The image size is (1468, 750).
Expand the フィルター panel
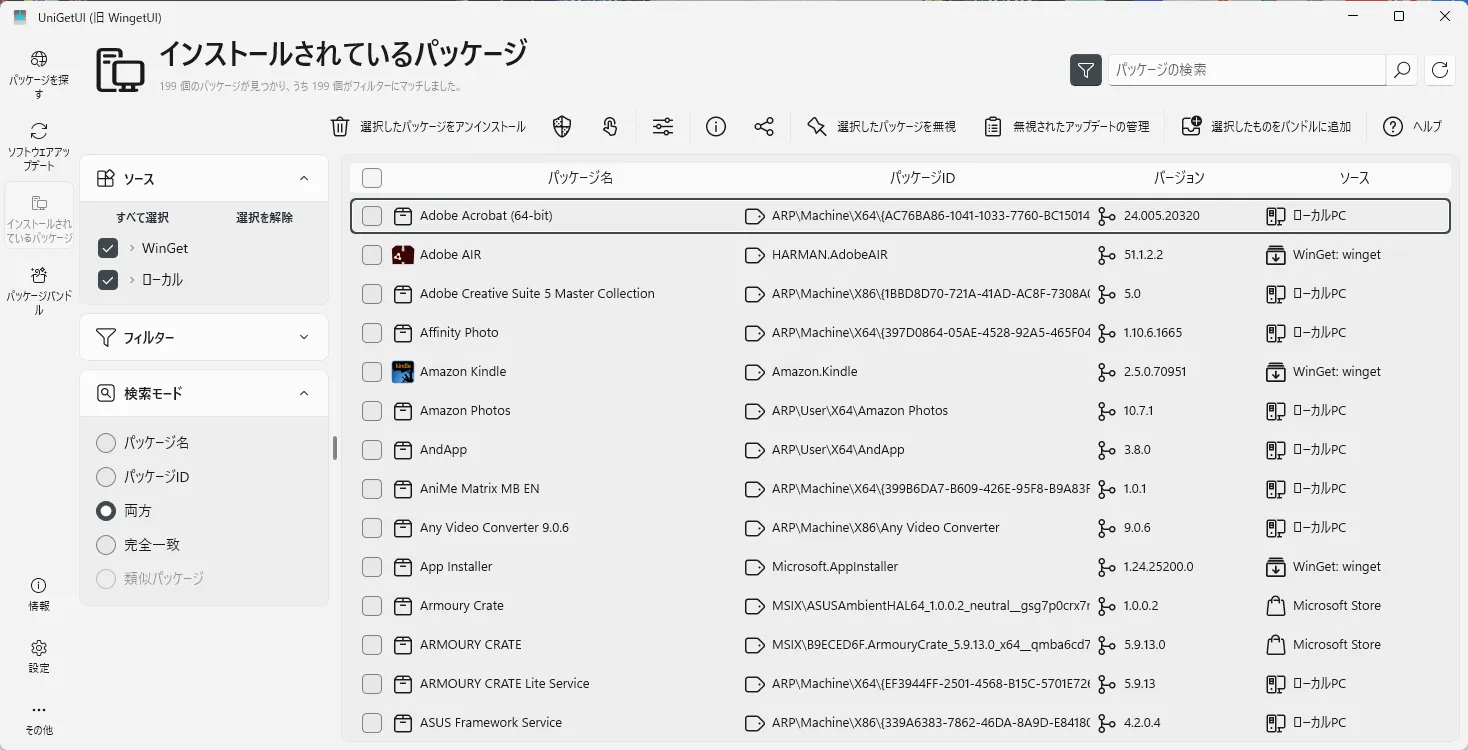pyautogui.click(x=304, y=338)
